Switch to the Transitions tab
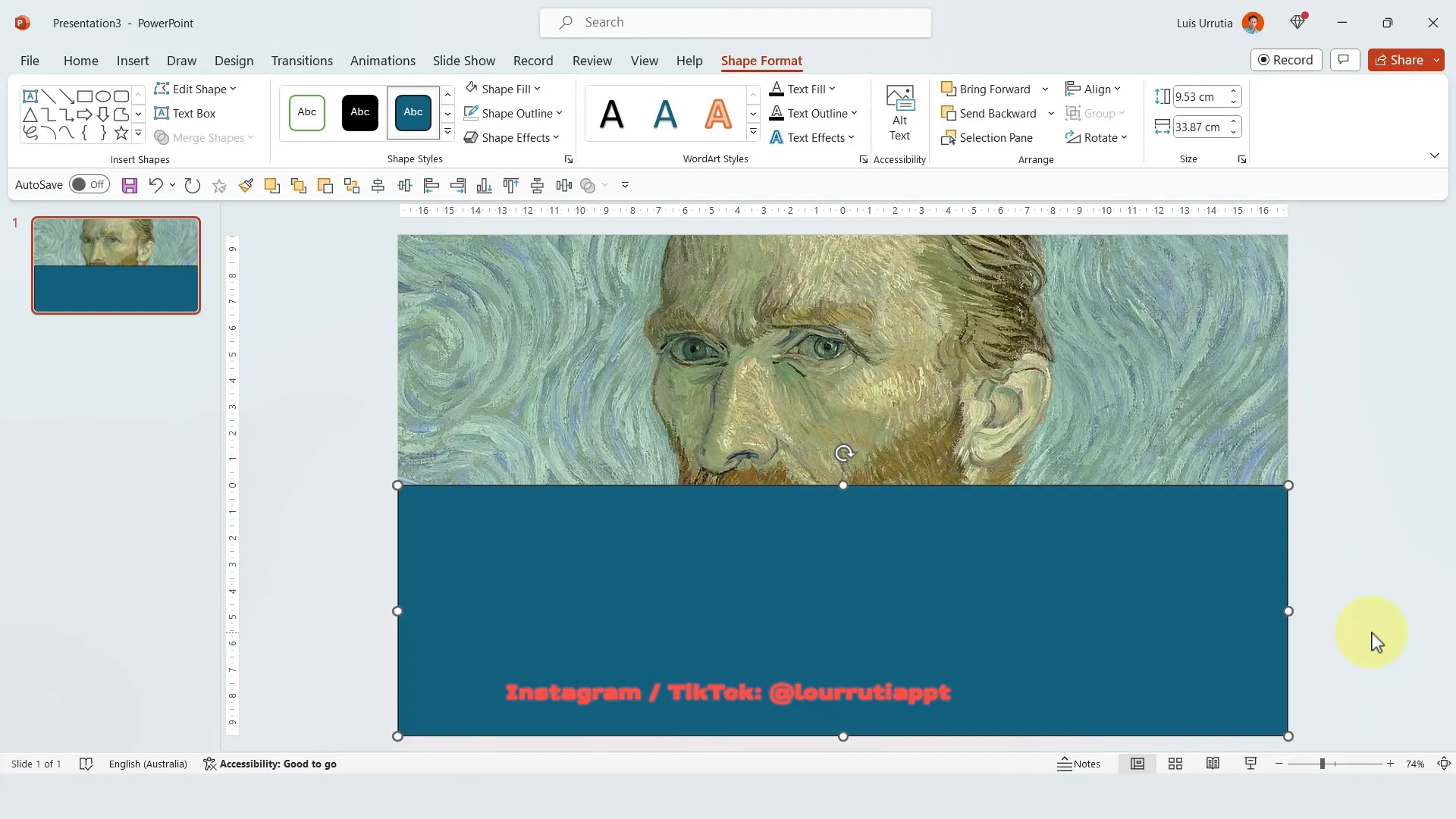 click(302, 61)
